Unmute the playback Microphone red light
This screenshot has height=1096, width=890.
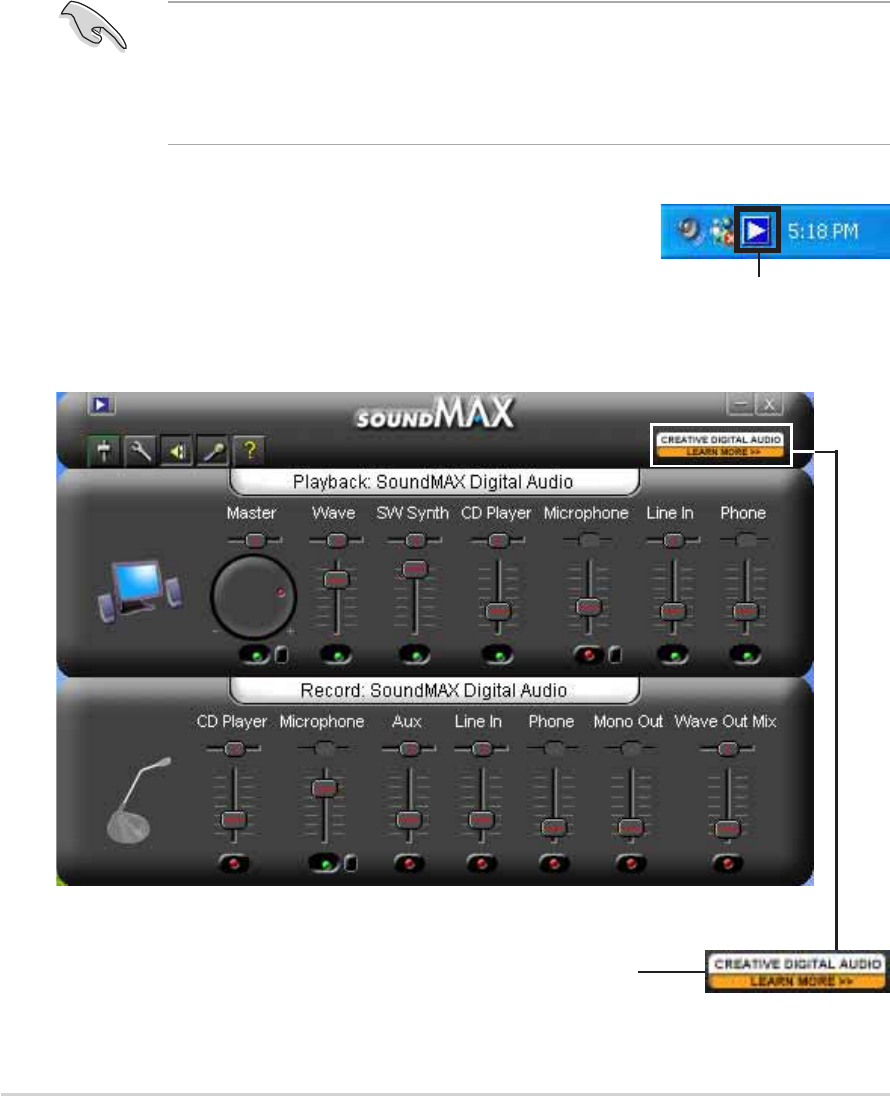(x=589, y=655)
